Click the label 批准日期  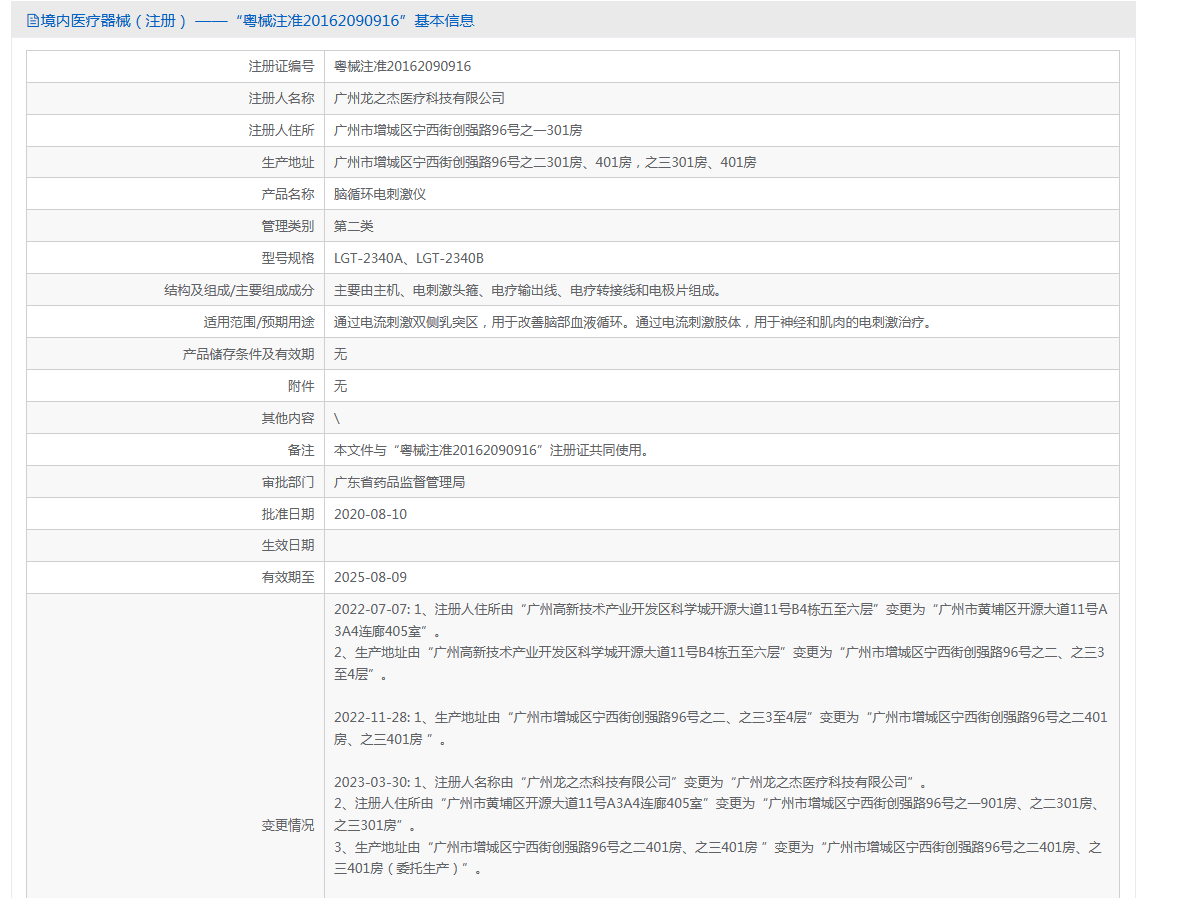(x=287, y=514)
